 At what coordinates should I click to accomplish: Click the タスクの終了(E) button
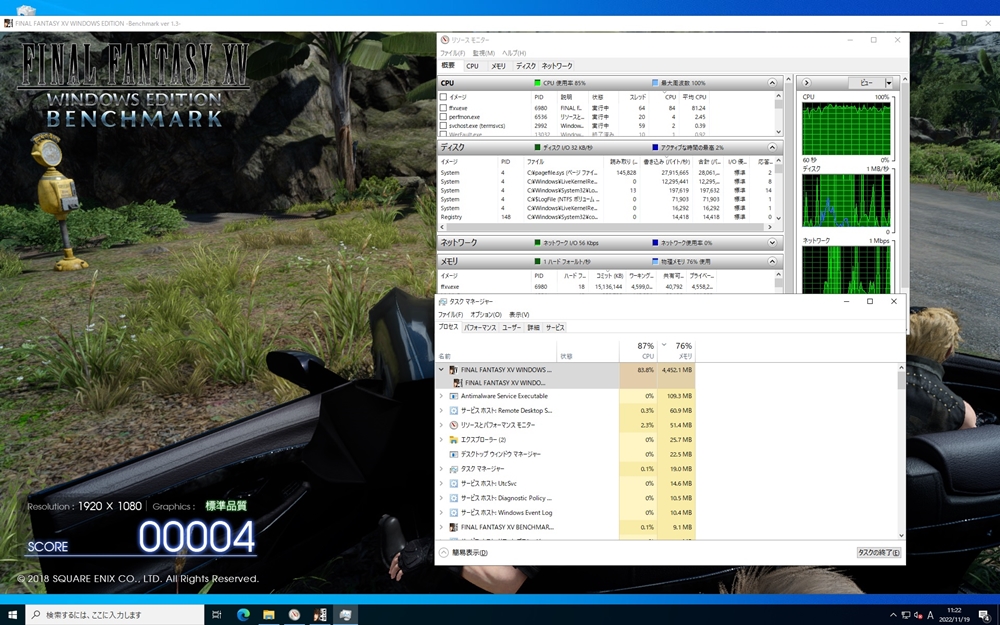coord(878,553)
